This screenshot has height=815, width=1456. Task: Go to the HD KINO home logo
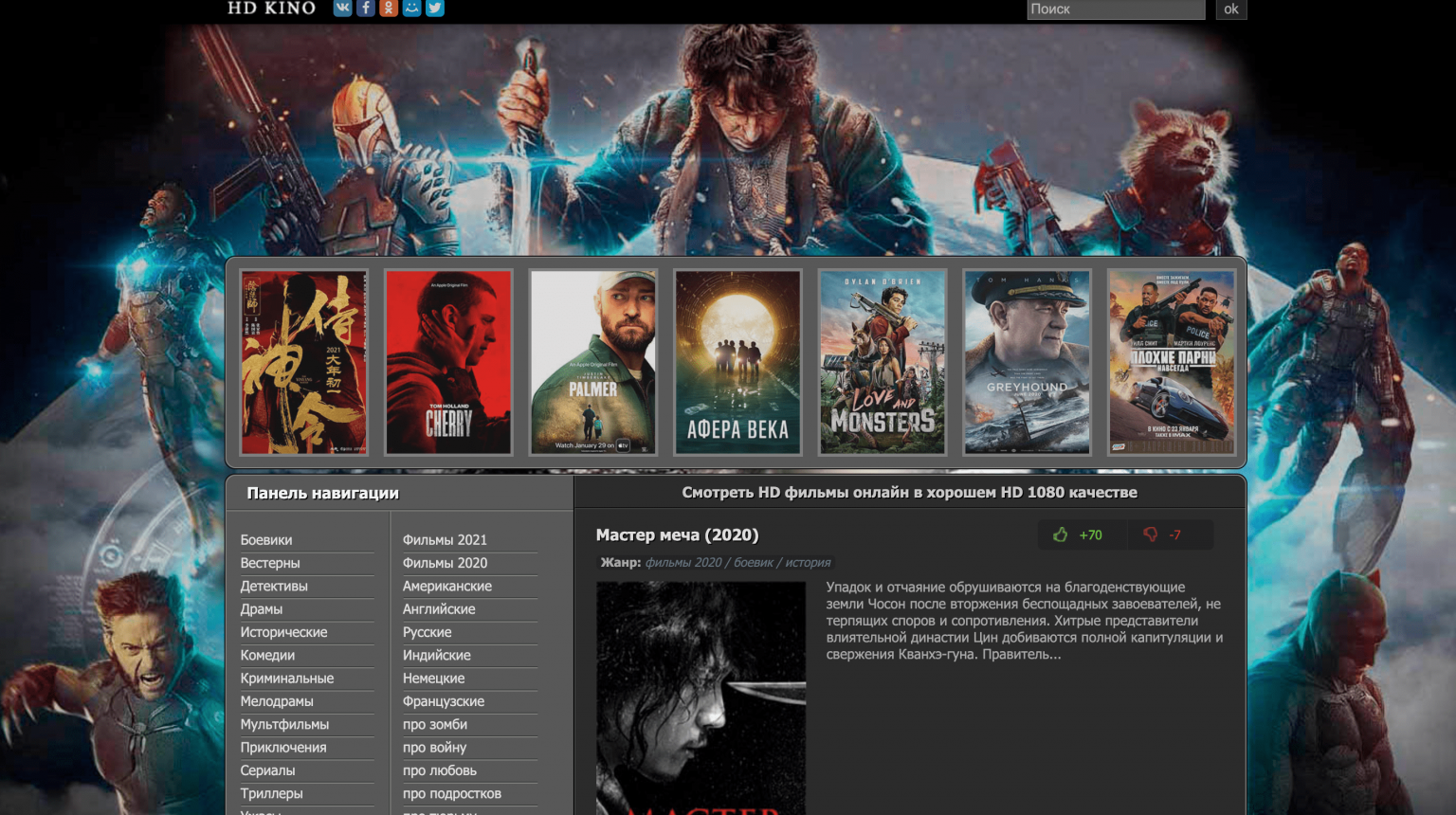pyautogui.click(x=271, y=8)
